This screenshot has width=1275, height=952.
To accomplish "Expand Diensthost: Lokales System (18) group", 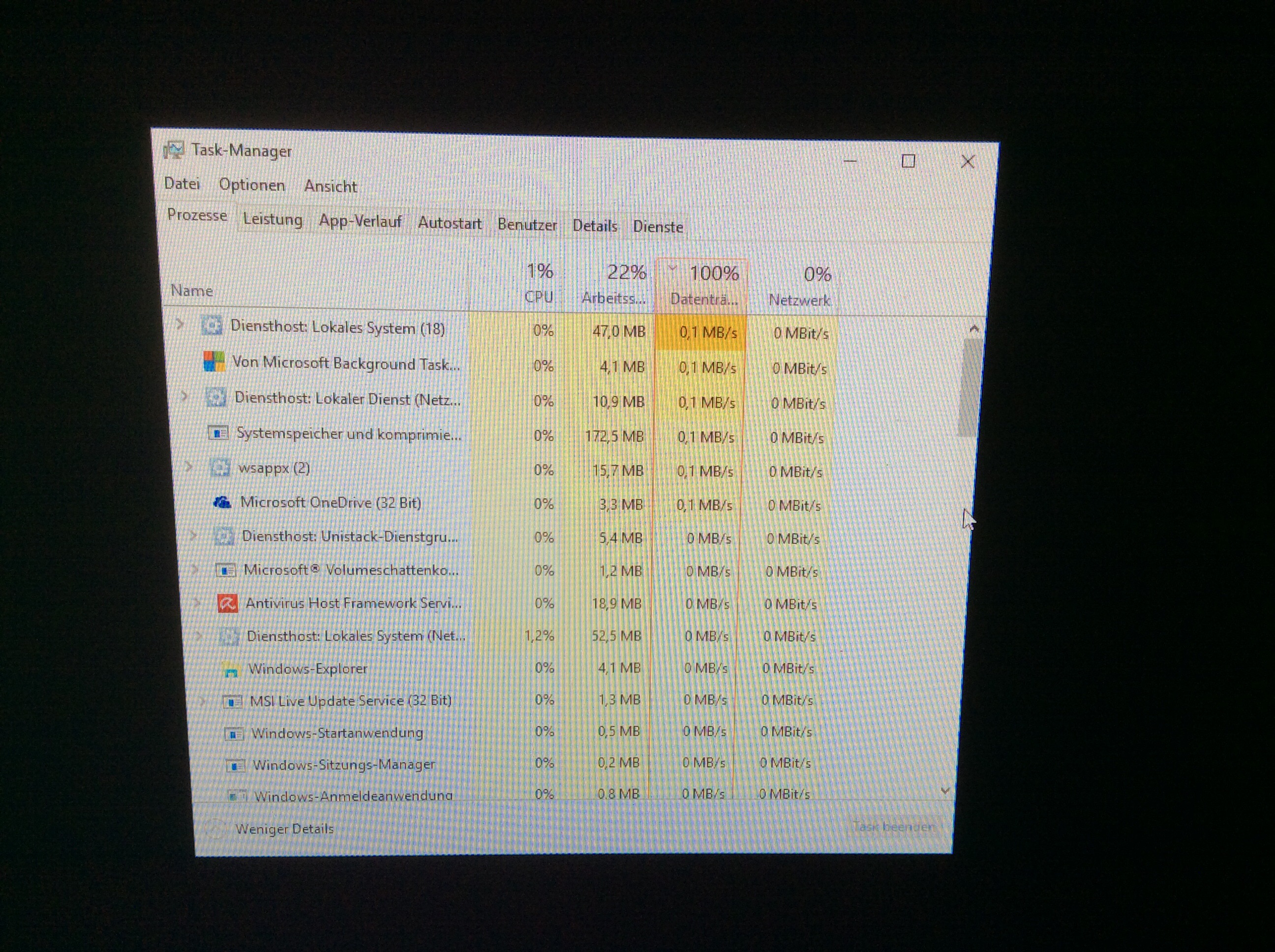I will (x=180, y=325).
